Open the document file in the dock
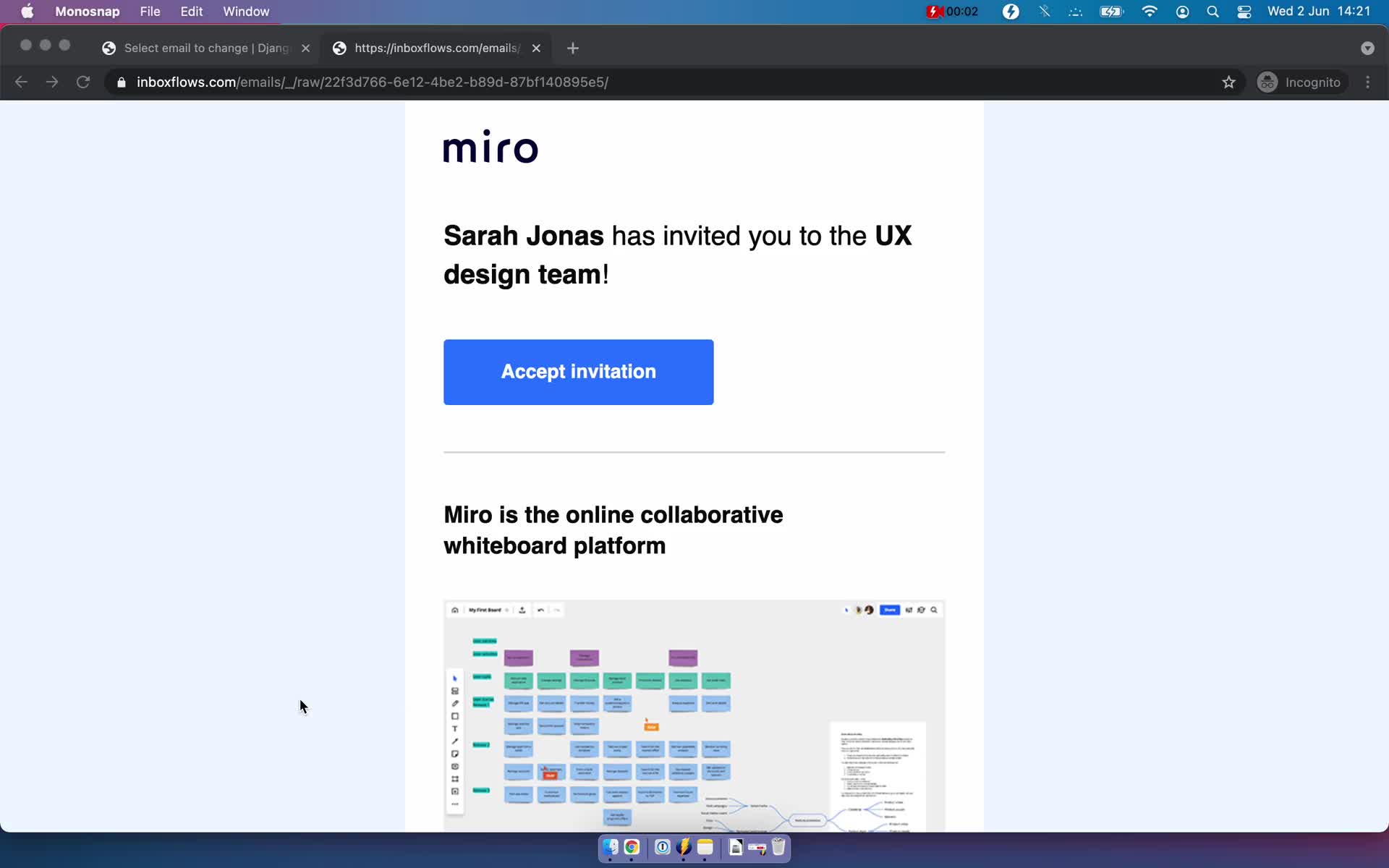The height and width of the screenshot is (868, 1389). 736,847
